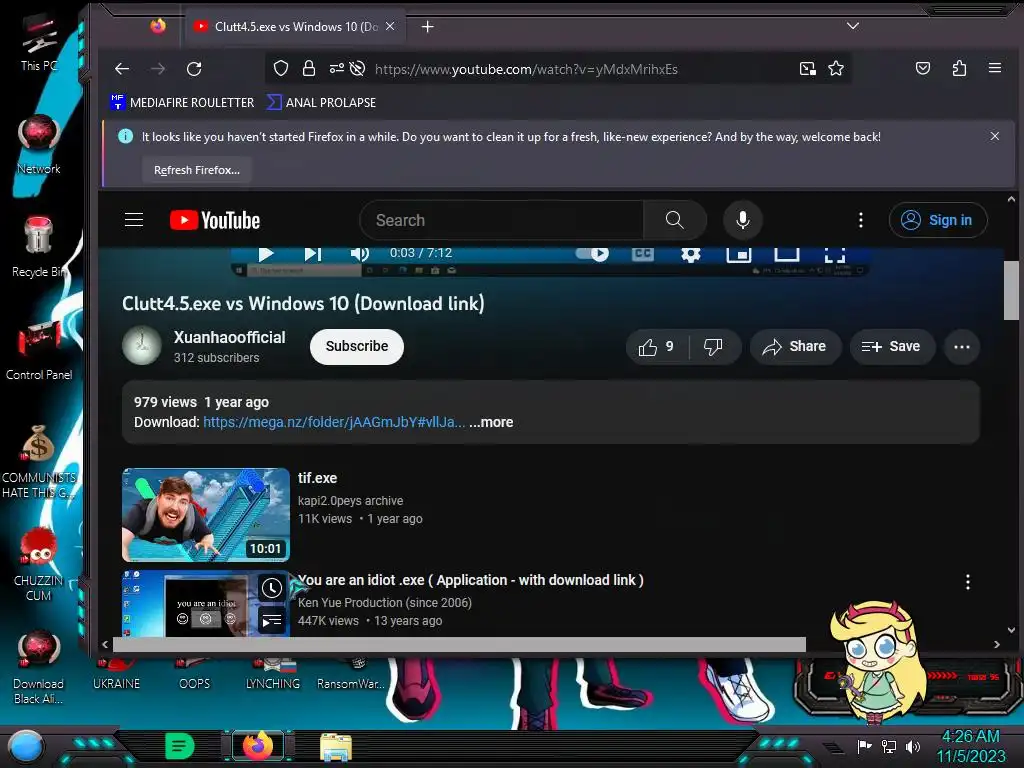Enter full screen mode
Screen dimensions: 1024x768
tap(835, 253)
